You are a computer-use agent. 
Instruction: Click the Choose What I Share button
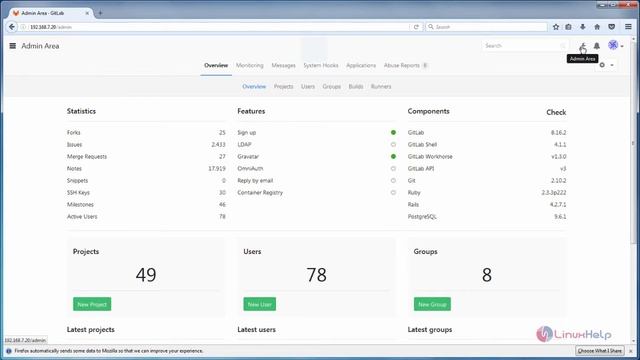pos(600,351)
